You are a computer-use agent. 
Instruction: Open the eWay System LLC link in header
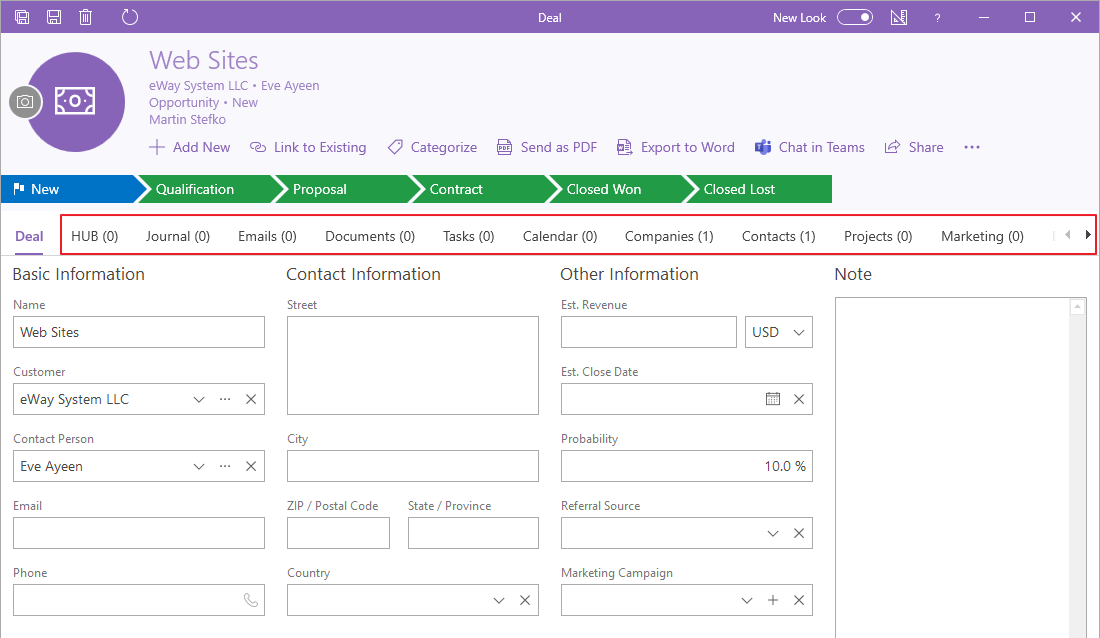click(199, 86)
